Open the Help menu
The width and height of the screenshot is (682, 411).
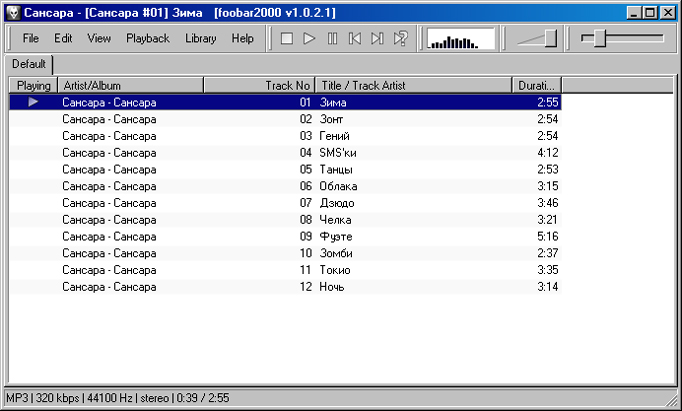[242, 38]
